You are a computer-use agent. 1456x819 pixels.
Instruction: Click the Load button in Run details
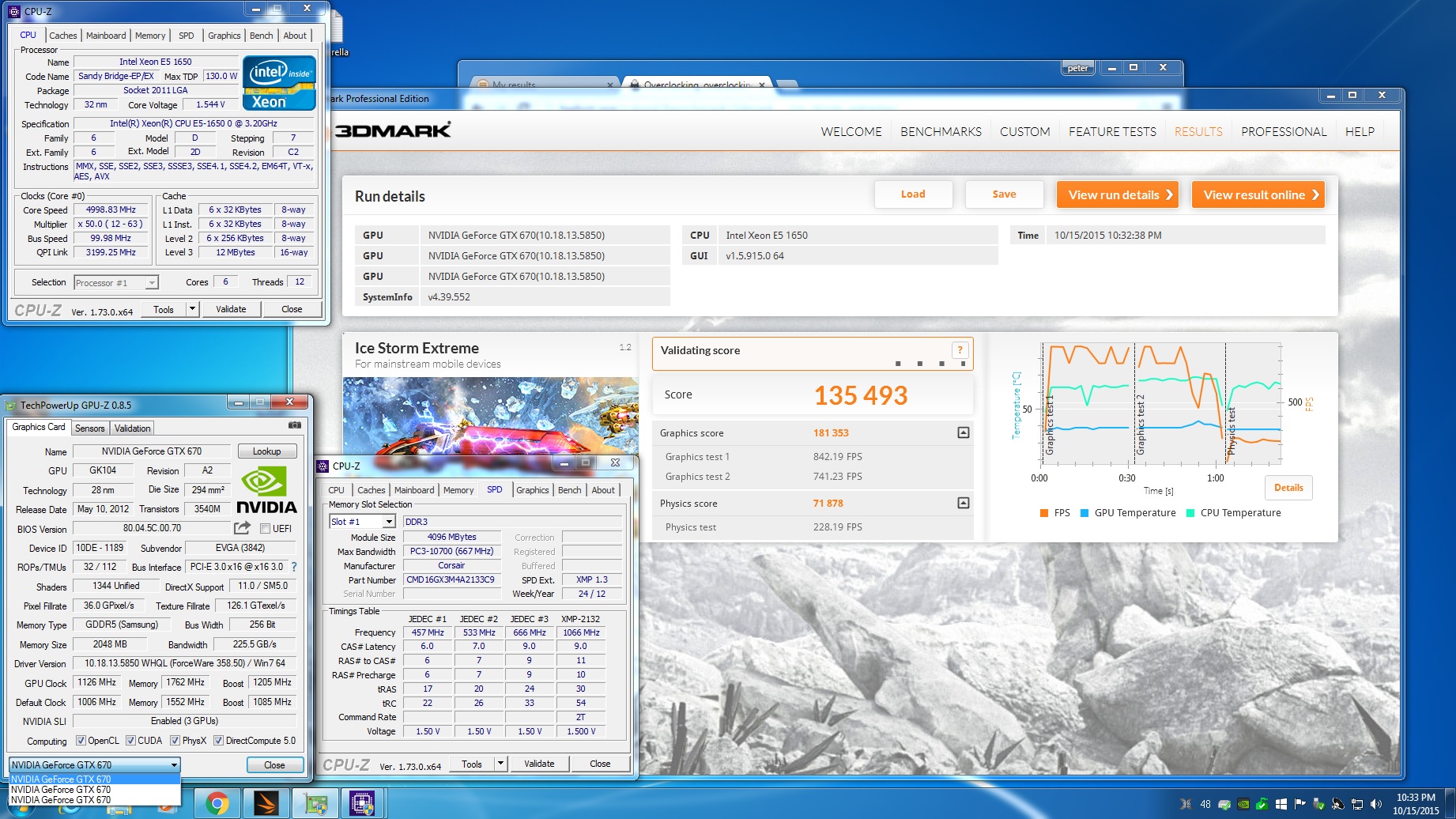[913, 194]
